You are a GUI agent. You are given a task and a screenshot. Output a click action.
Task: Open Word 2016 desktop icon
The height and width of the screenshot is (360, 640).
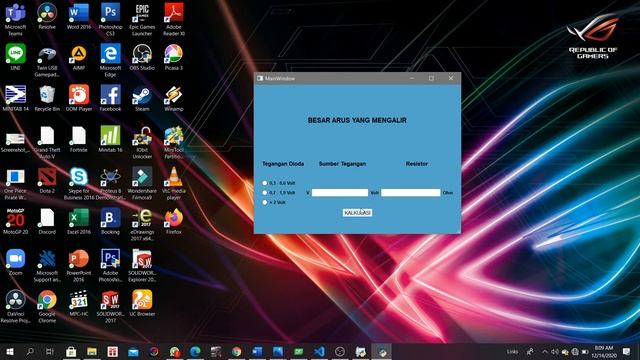tap(79, 16)
